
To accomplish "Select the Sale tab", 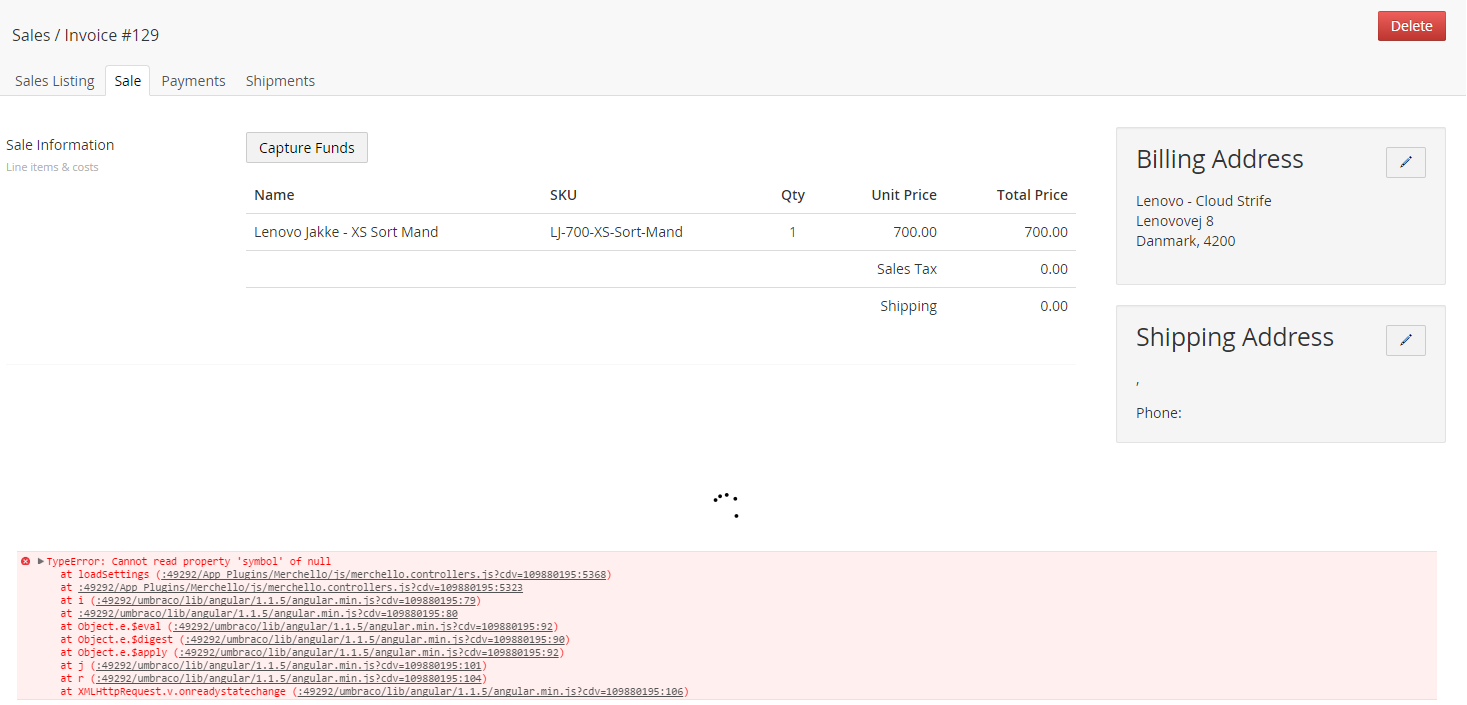I will pos(128,81).
